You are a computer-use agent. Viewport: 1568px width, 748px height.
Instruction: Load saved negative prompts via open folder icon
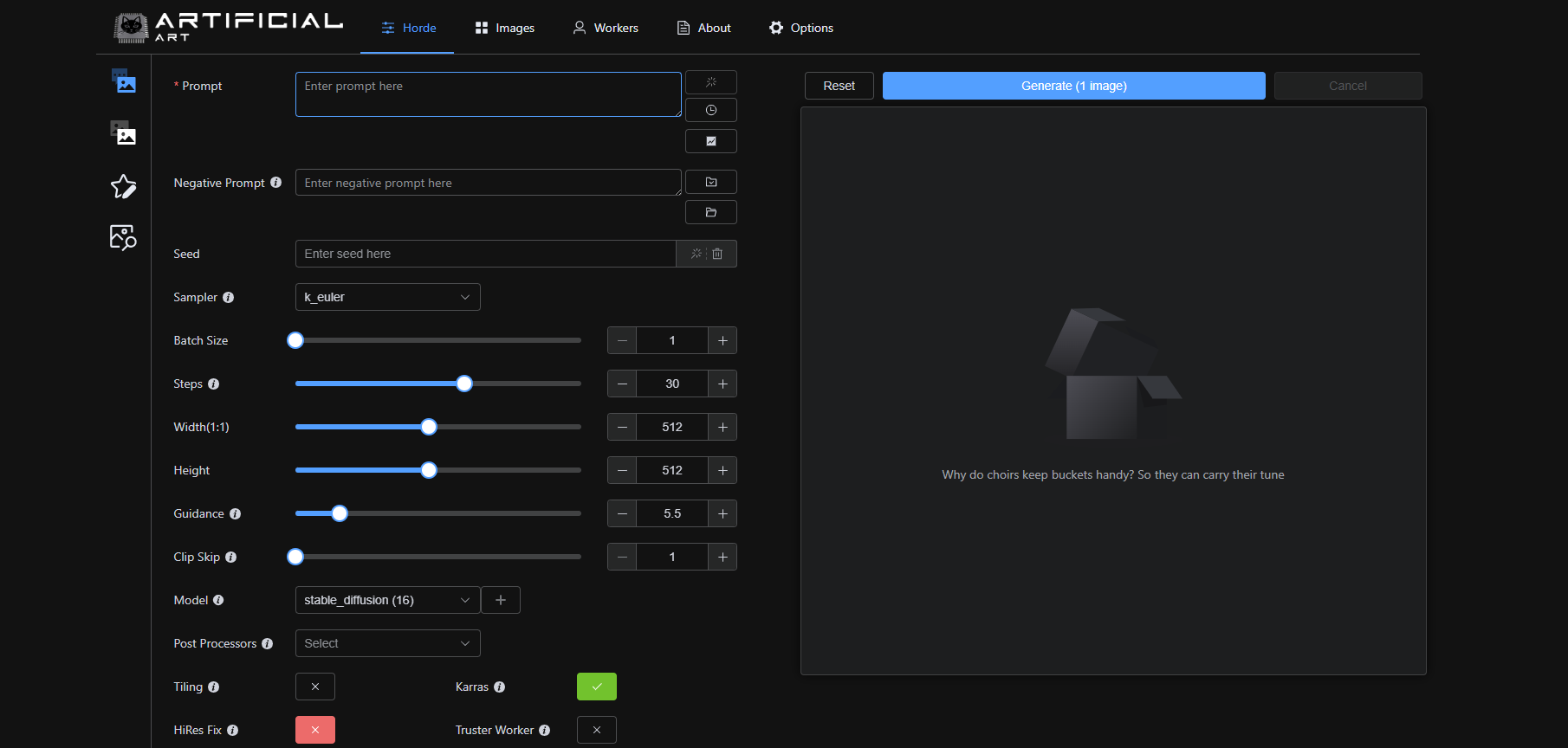pos(711,212)
